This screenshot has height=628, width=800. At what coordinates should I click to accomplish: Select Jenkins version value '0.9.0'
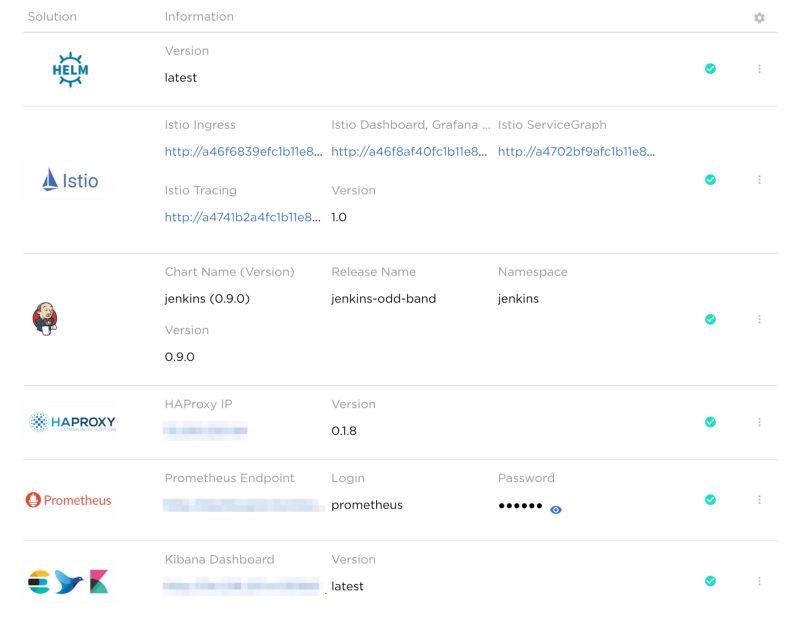[180, 357]
